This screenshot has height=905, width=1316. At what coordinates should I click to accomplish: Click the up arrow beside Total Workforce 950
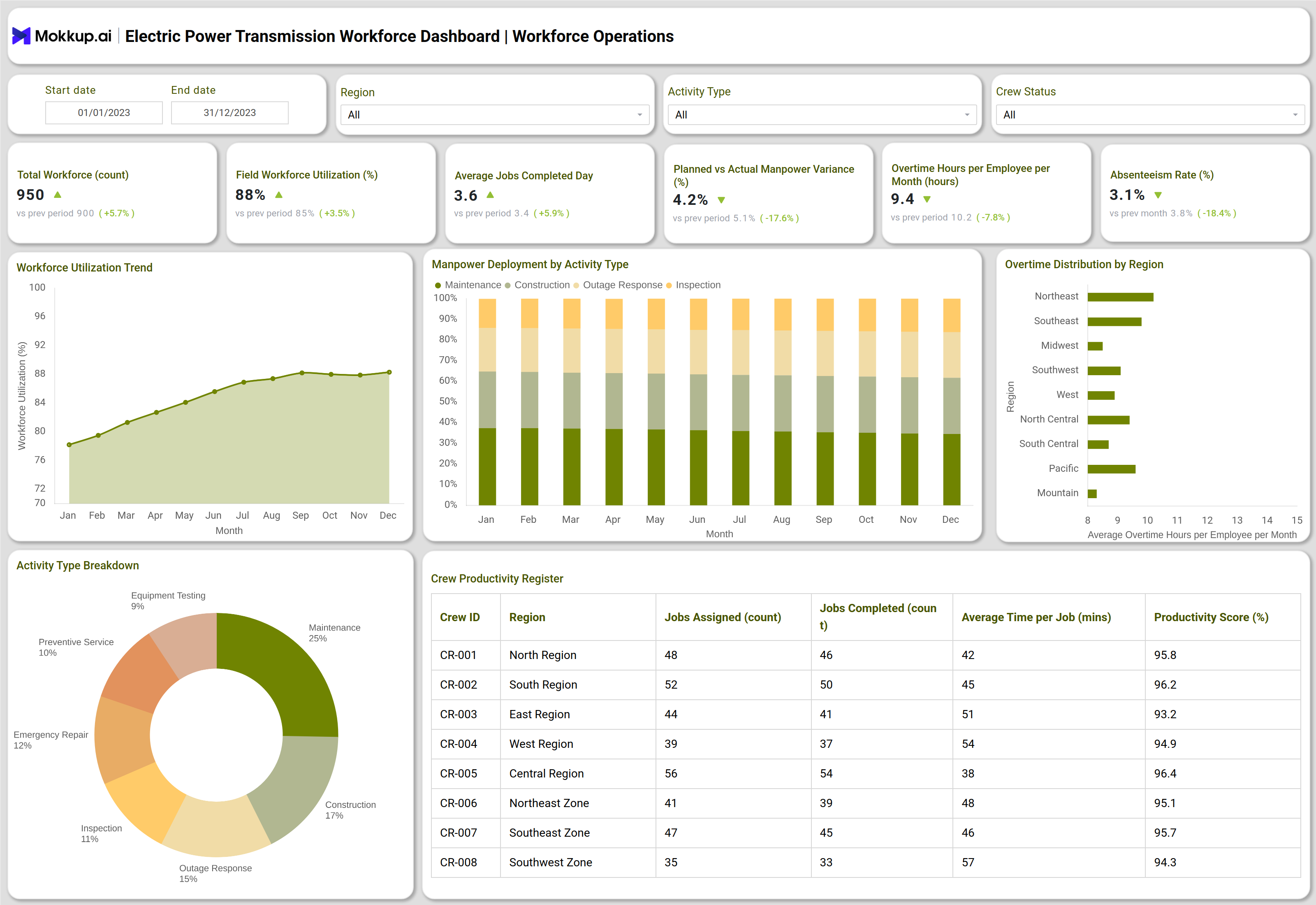click(57, 195)
